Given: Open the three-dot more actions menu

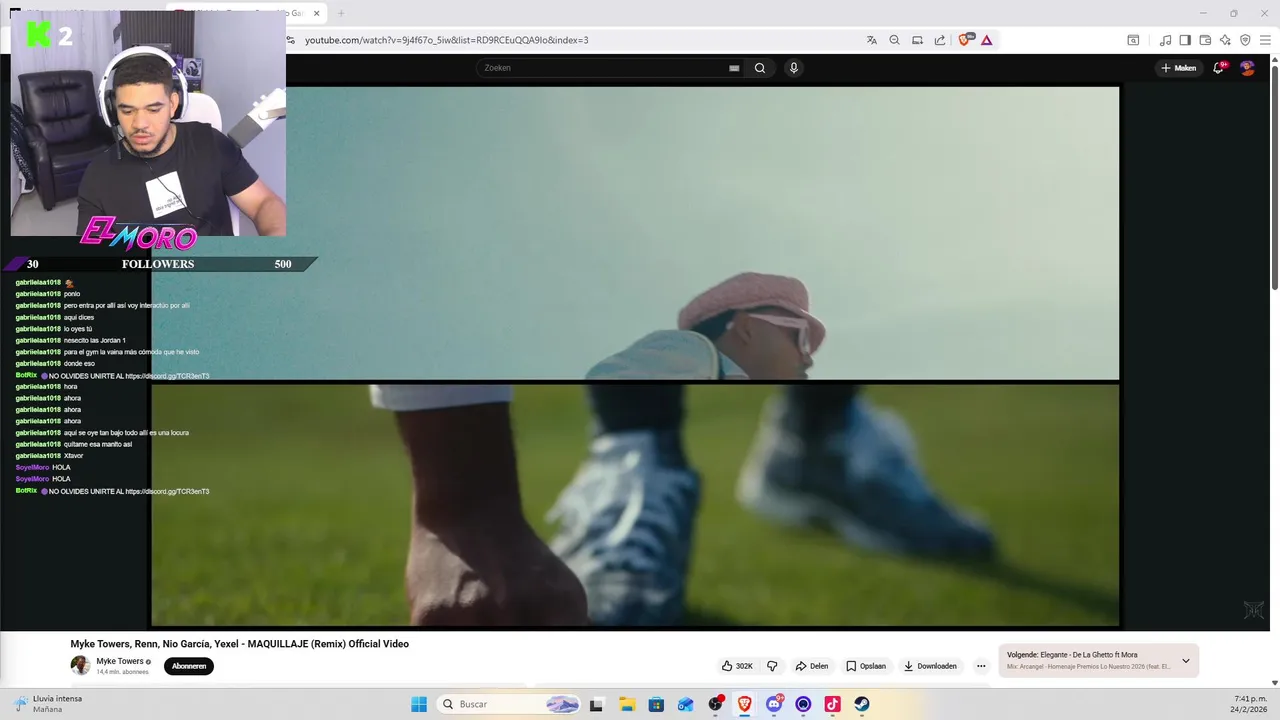Looking at the screenshot, I should [x=981, y=666].
